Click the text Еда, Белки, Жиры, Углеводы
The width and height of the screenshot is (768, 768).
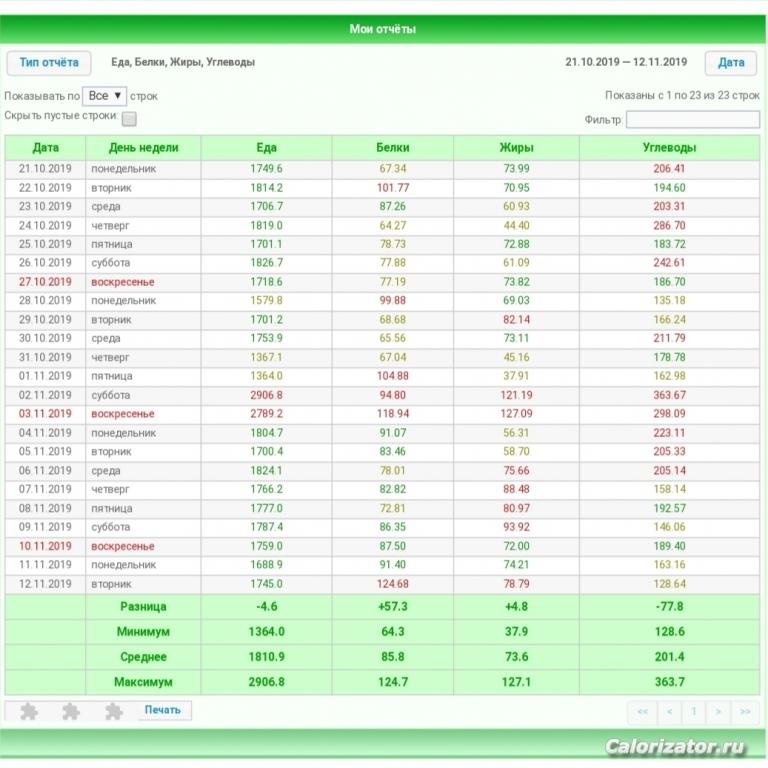(183, 62)
